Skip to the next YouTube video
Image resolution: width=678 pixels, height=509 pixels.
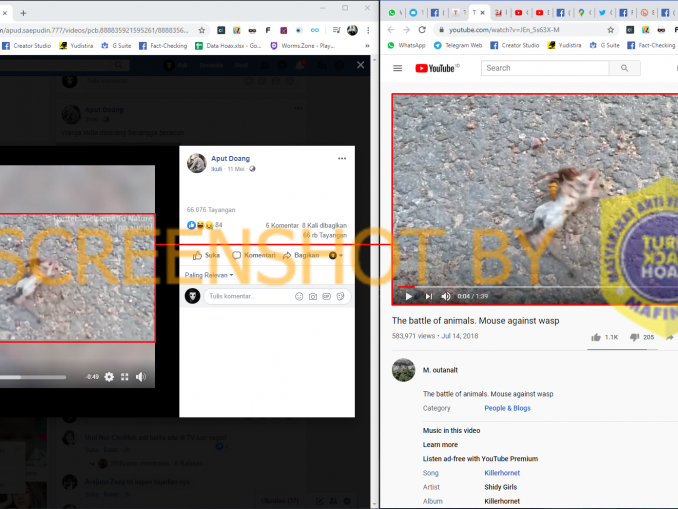(429, 296)
